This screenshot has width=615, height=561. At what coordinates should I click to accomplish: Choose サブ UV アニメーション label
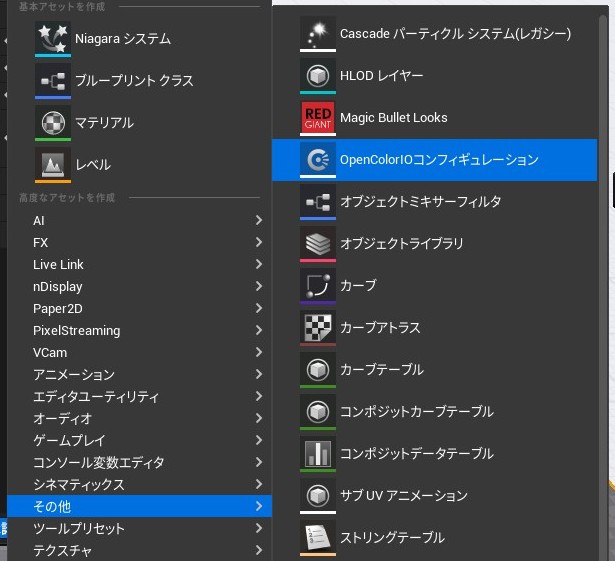click(x=404, y=495)
